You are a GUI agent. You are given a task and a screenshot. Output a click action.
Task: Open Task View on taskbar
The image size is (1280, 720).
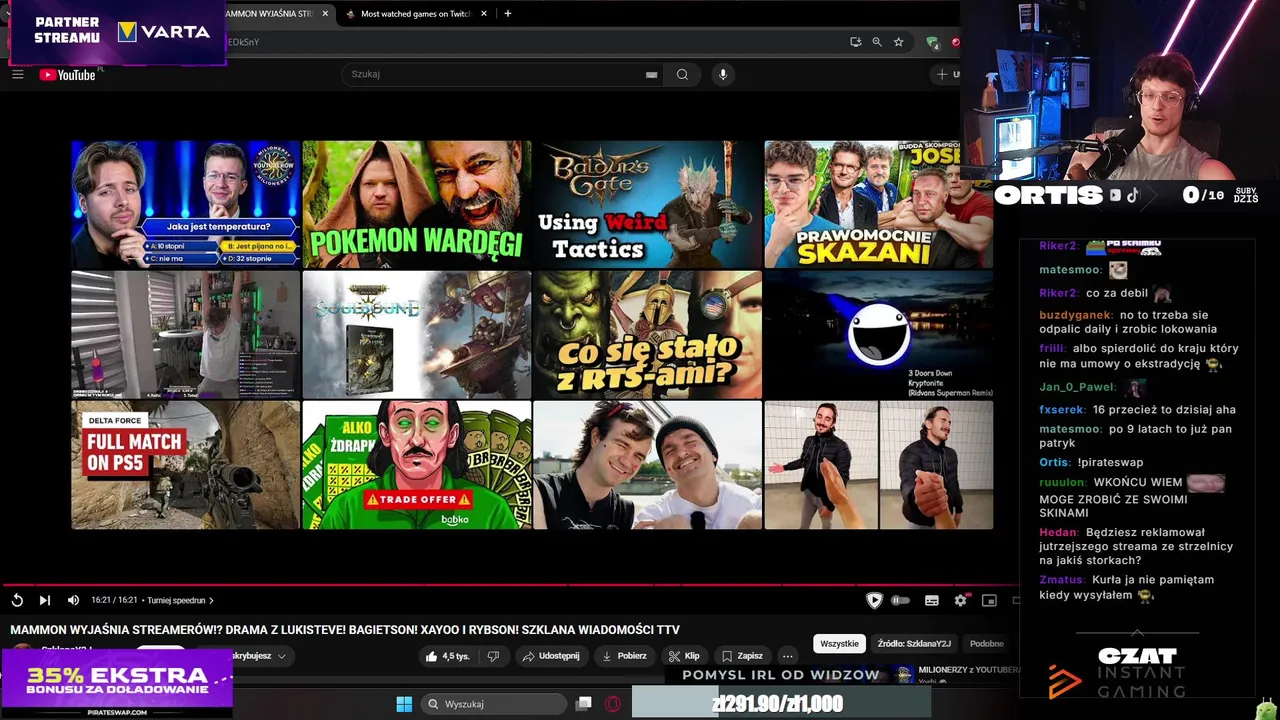[584, 704]
